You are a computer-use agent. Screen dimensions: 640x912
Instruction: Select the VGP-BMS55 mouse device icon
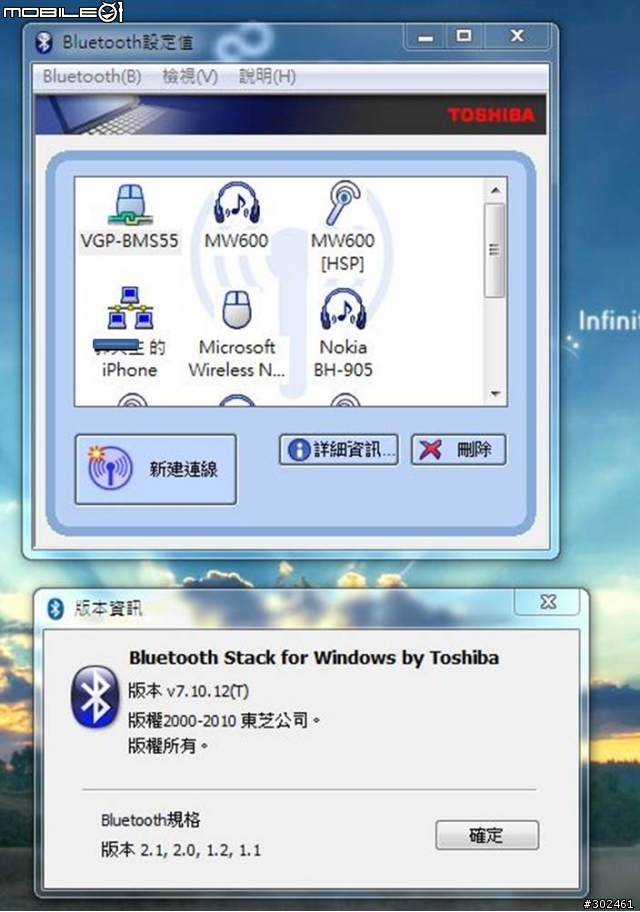pyautogui.click(x=130, y=205)
